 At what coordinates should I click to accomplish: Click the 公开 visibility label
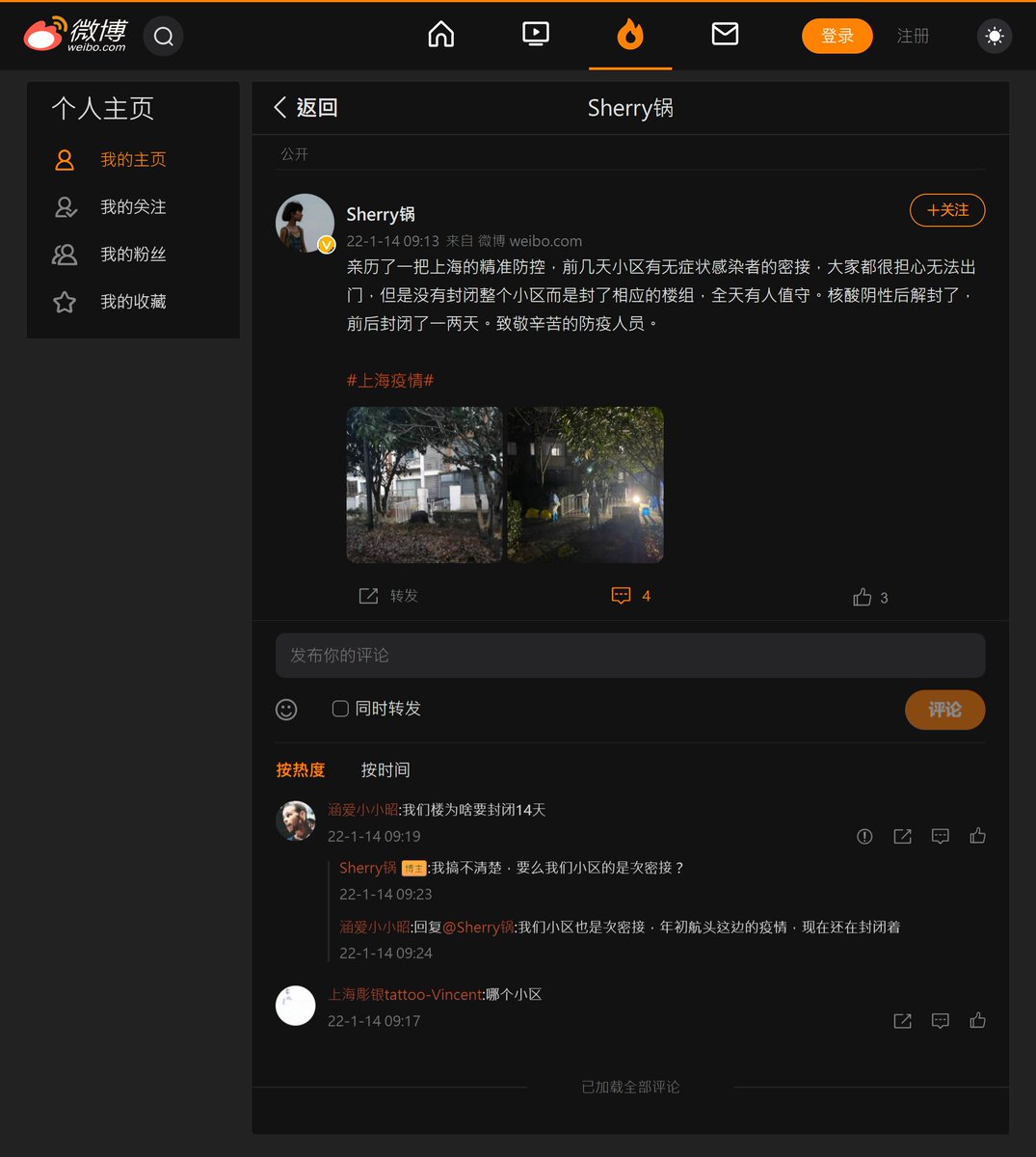tap(294, 154)
